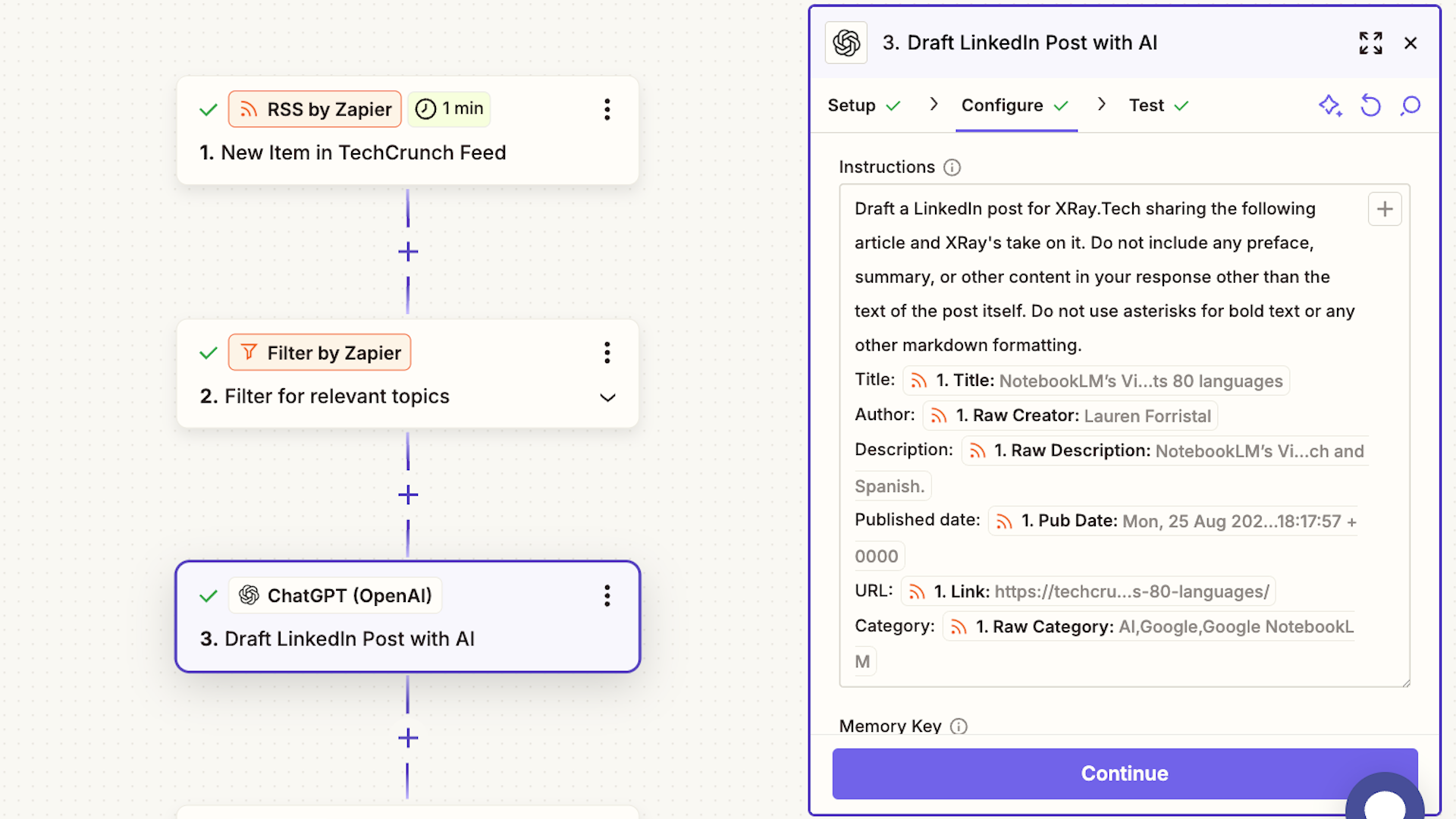The height and width of the screenshot is (819, 1456).
Task: Open the insert data picker with the plus
Action: [x=1385, y=209]
